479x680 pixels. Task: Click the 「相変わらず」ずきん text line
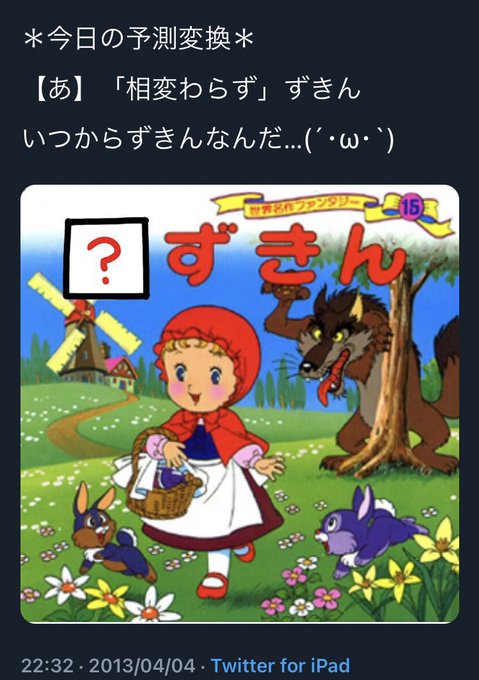(197, 89)
